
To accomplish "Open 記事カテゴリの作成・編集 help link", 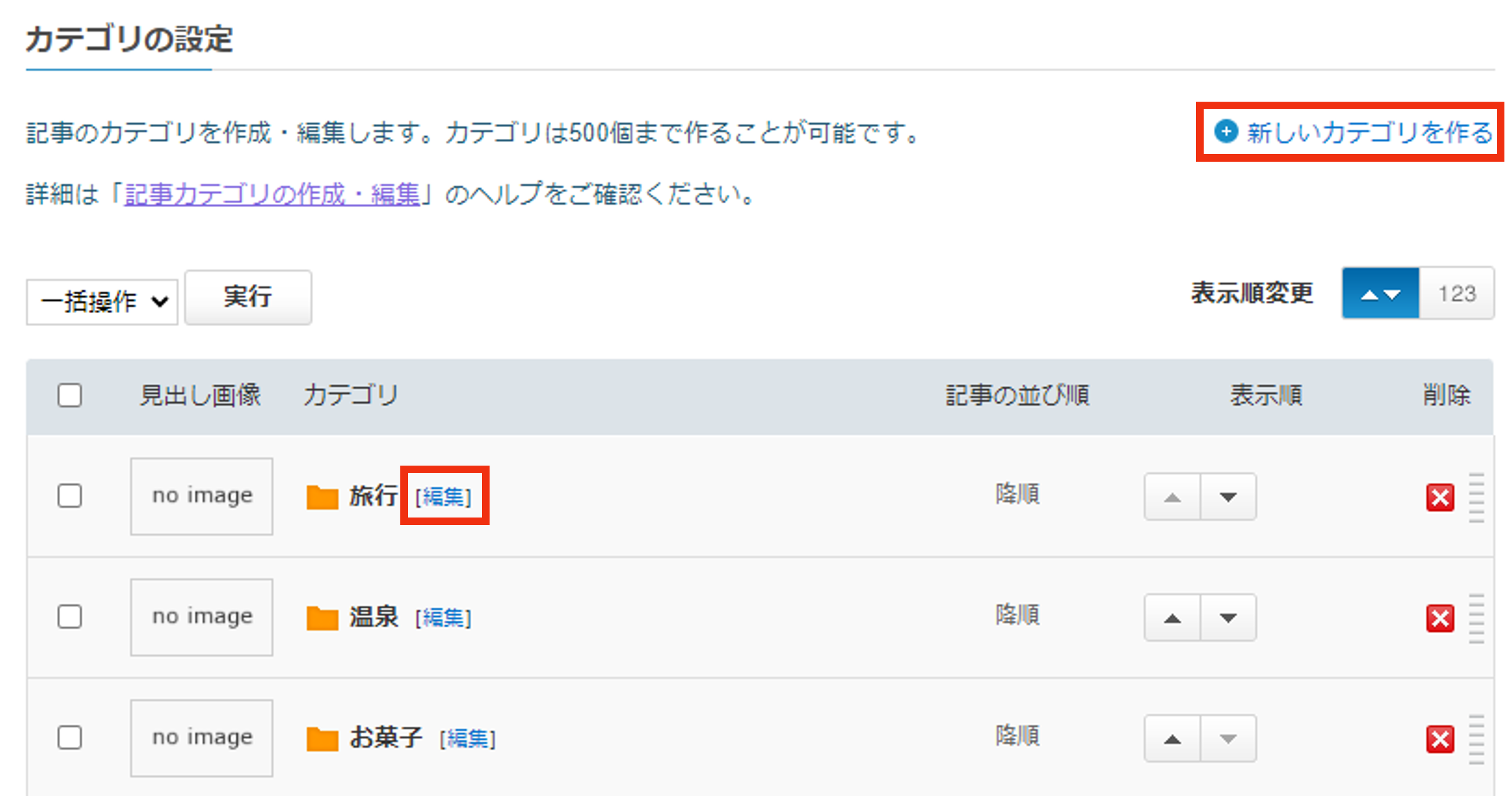I will tap(272, 194).
